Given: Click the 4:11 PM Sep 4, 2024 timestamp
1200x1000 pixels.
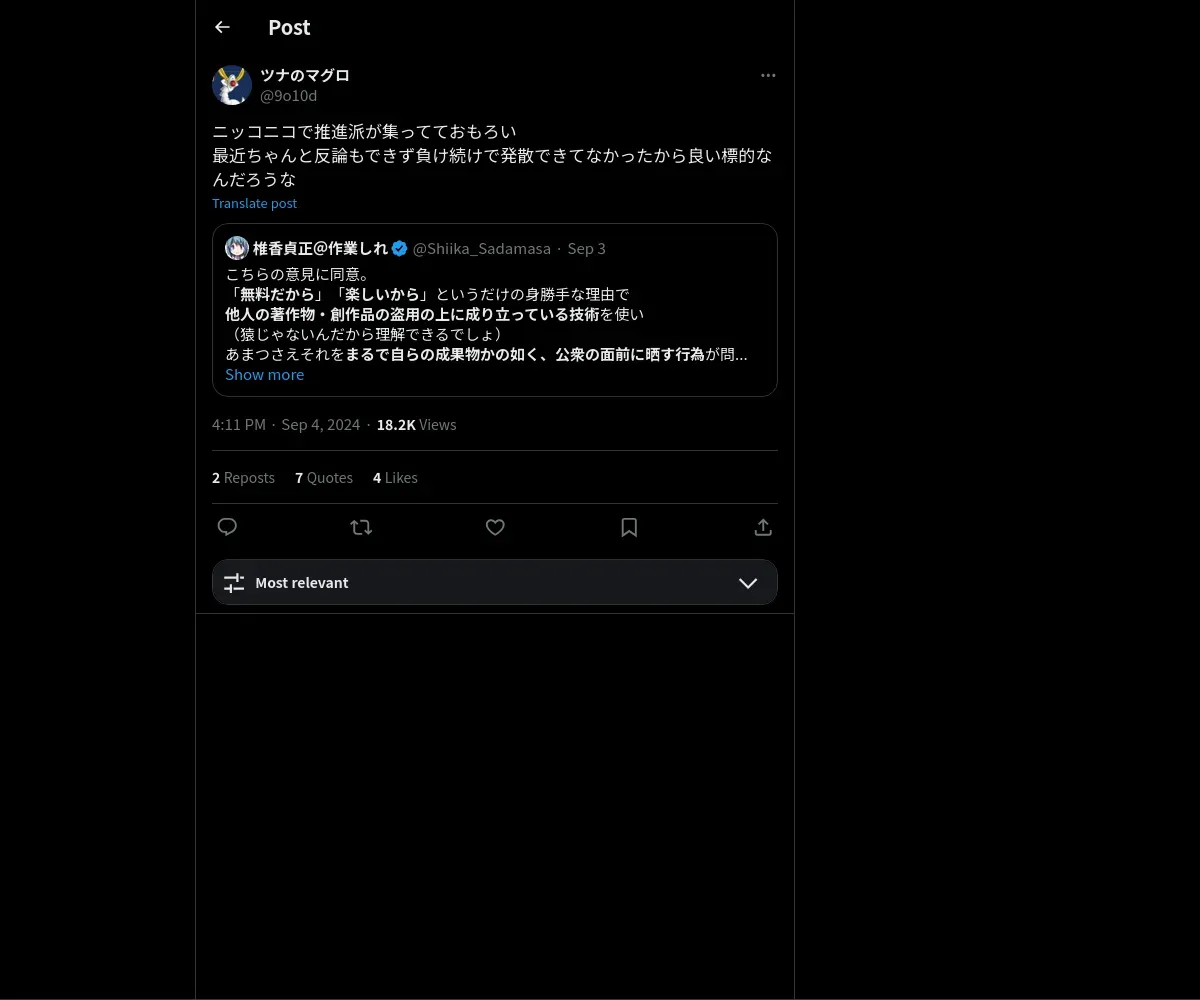Looking at the screenshot, I should (x=286, y=425).
